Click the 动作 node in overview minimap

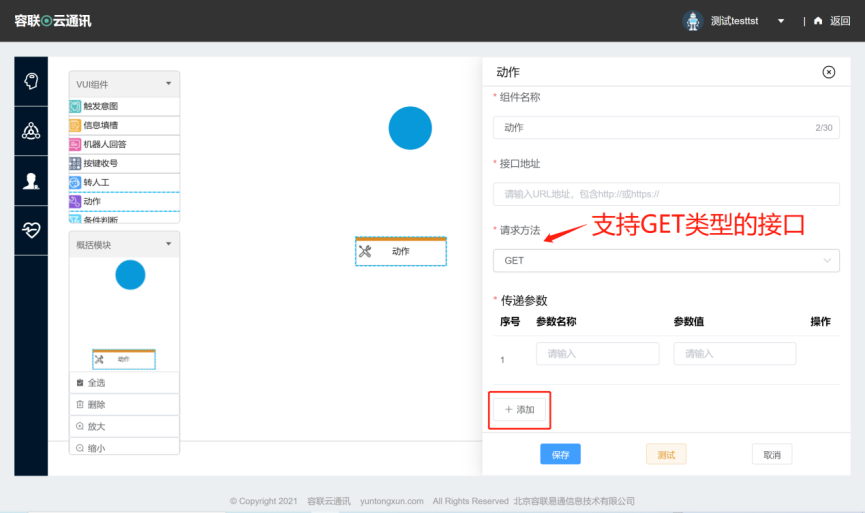tap(124, 359)
